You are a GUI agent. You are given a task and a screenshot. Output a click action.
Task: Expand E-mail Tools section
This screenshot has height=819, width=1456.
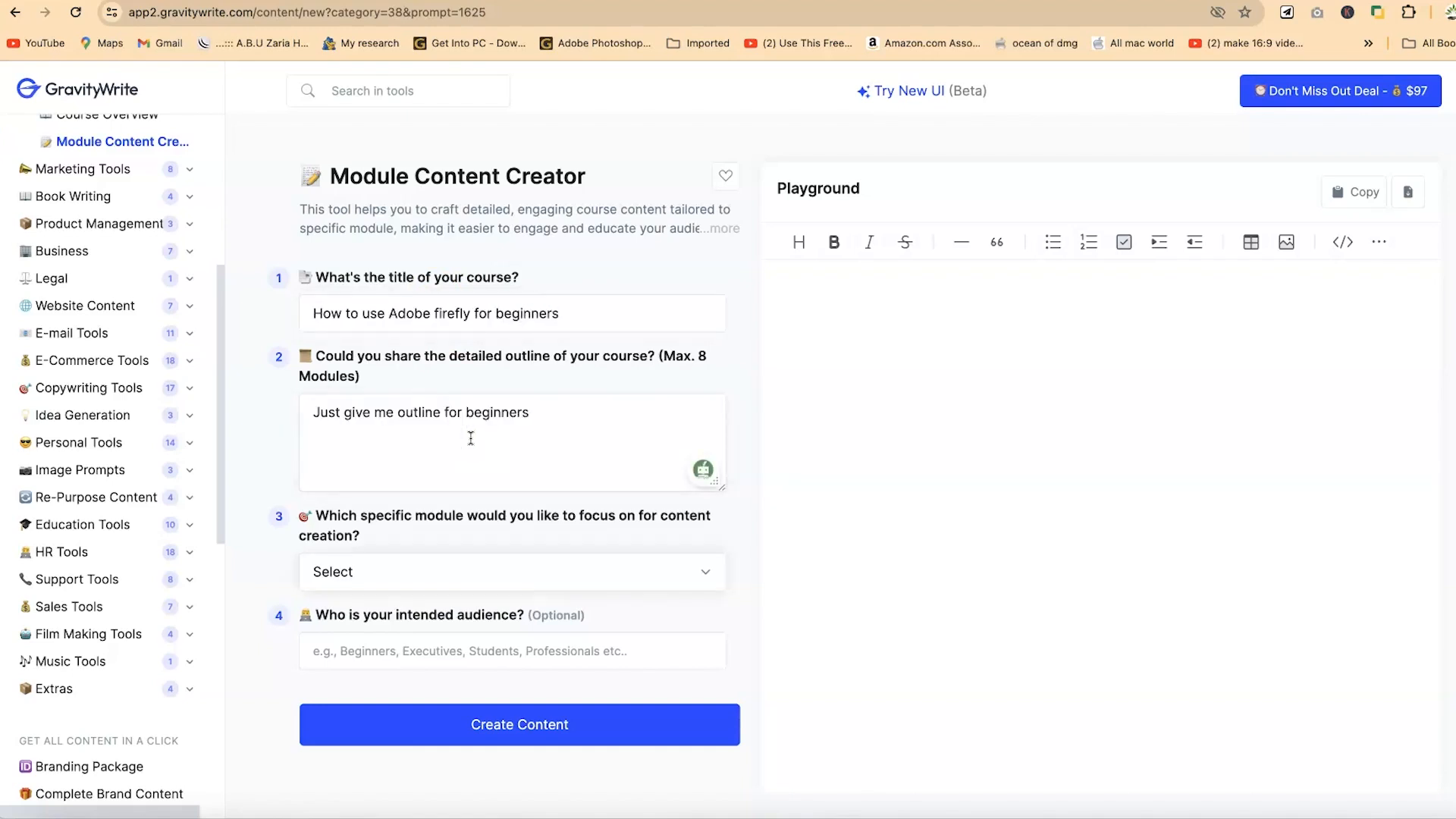[190, 333]
